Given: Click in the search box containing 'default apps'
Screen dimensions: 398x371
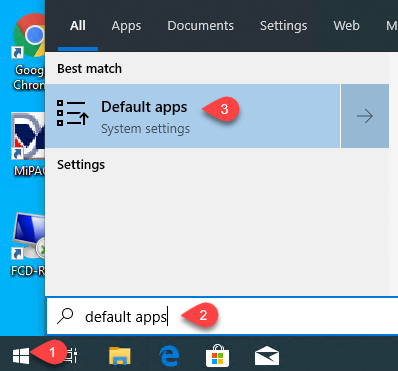Looking at the screenshot, I should [x=222, y=316].
